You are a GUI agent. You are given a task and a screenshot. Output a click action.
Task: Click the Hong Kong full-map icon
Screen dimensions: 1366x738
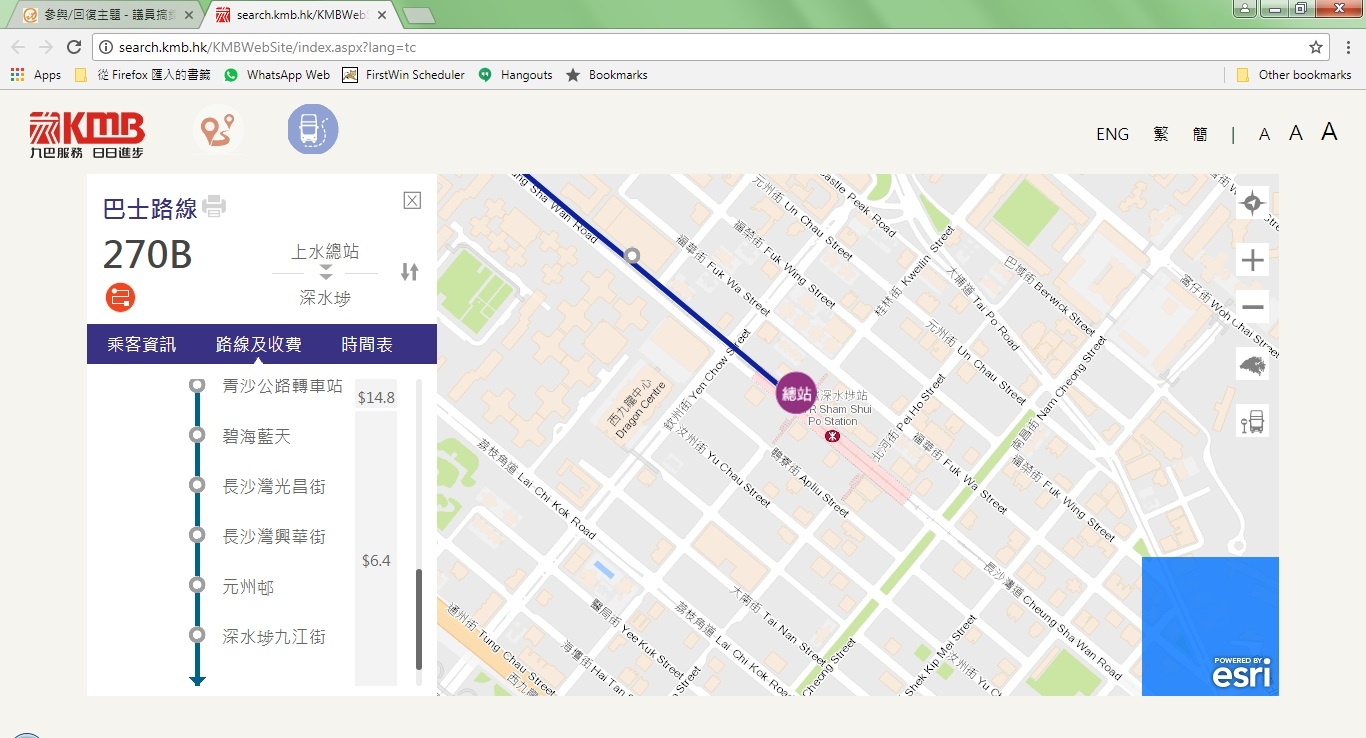(x=1252, y=365)
